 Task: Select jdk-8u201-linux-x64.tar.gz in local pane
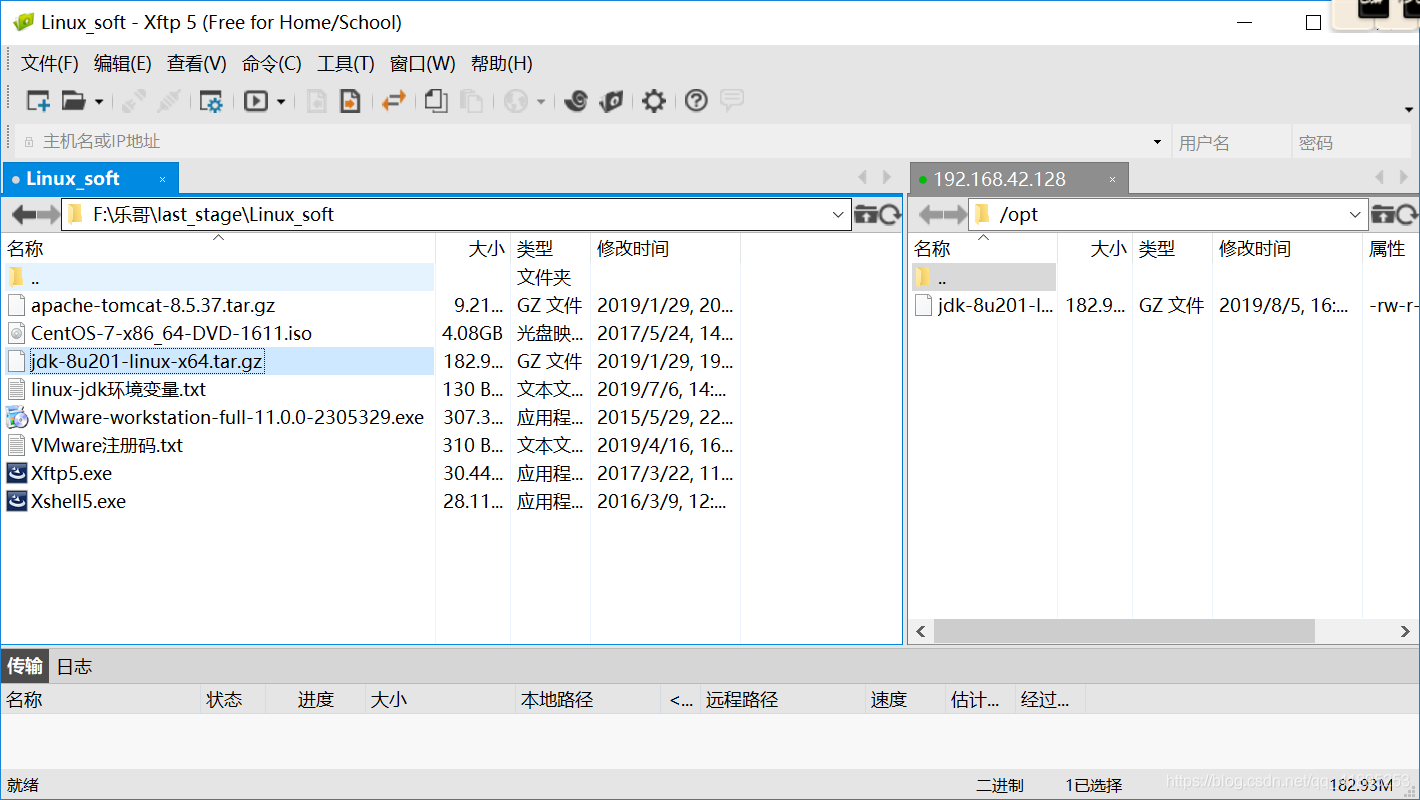coord(147,361)
